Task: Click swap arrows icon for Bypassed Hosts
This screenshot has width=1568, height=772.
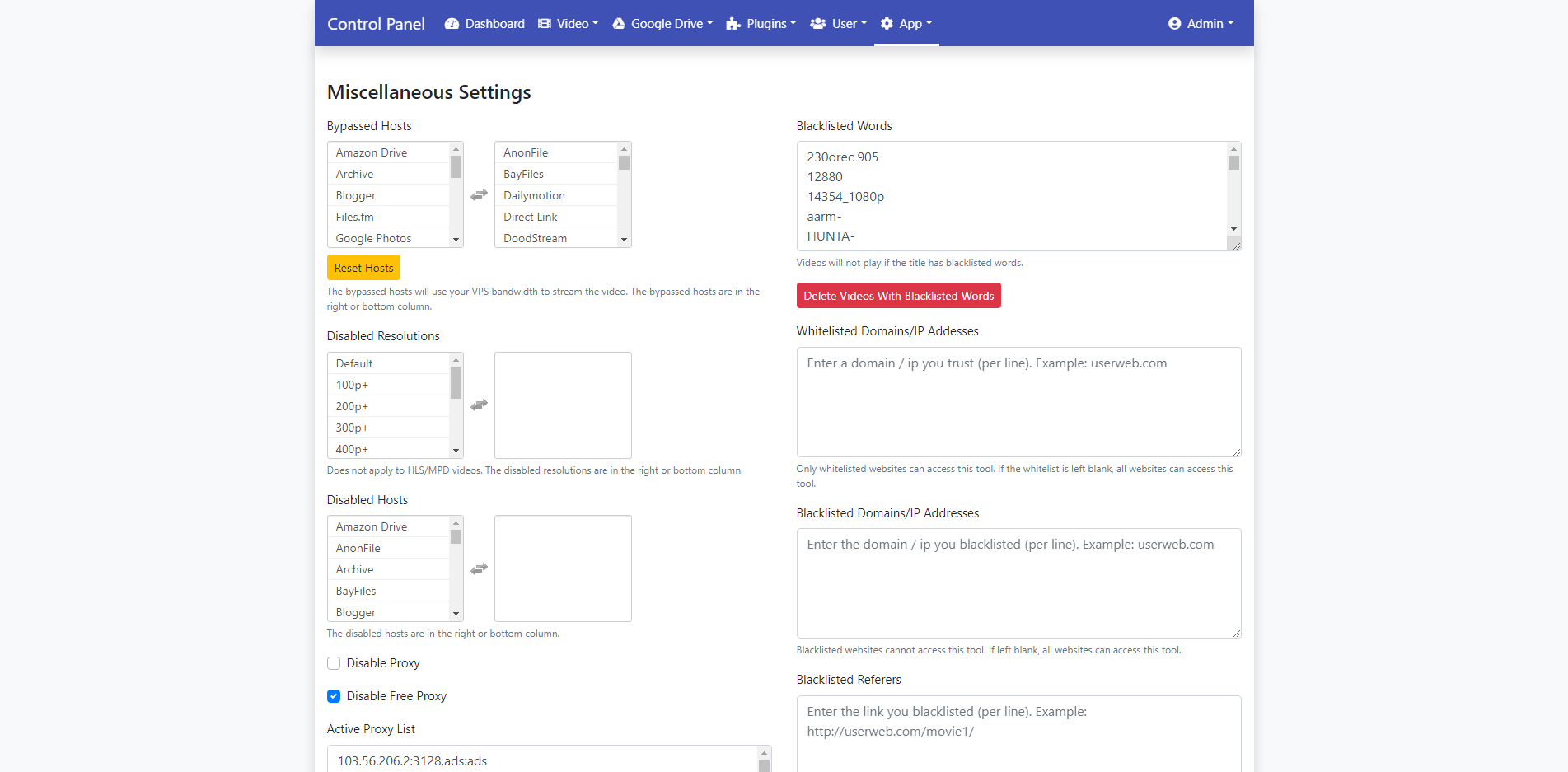Action: tap(479, 195)
